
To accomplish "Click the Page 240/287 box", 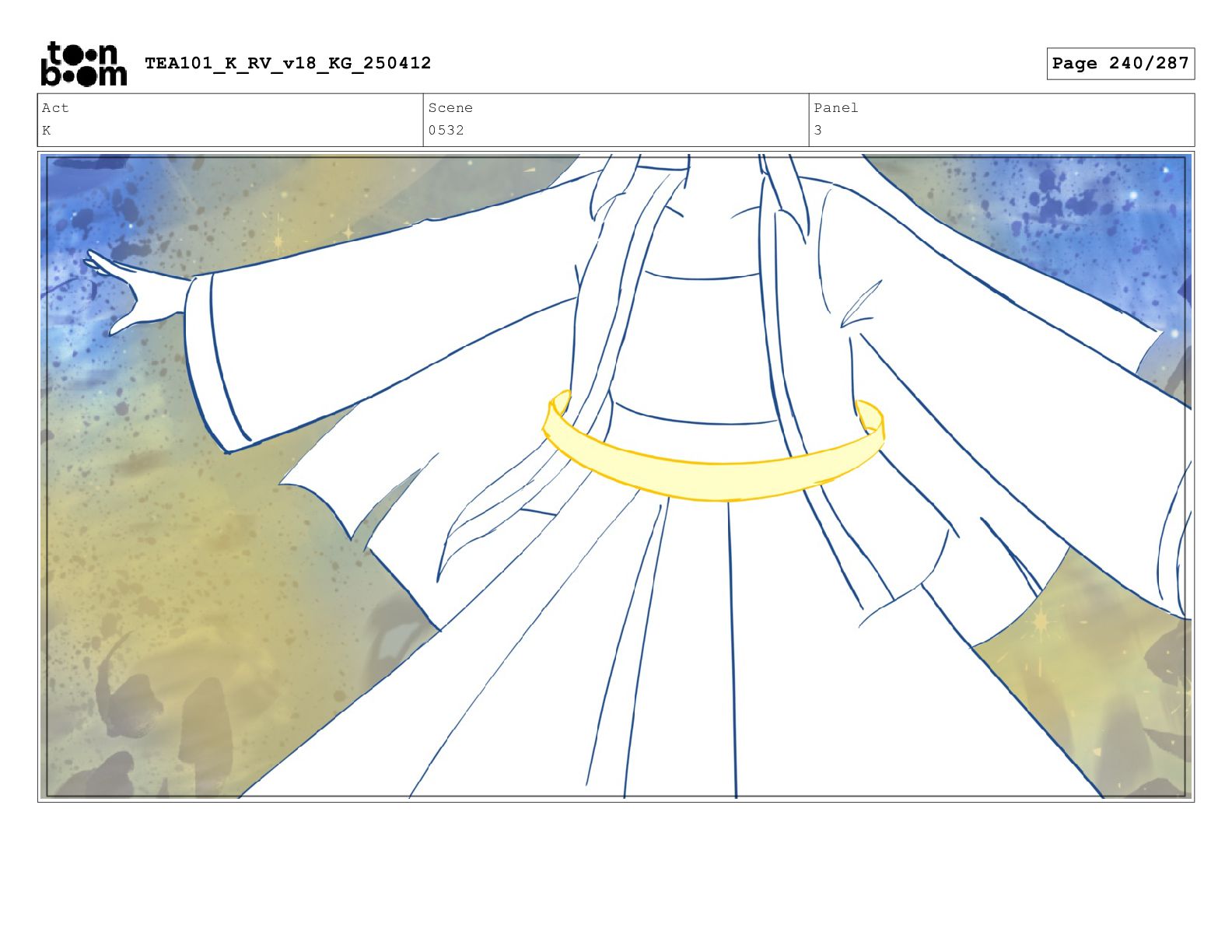I will pyautogui.click(x=1120, y=63).
